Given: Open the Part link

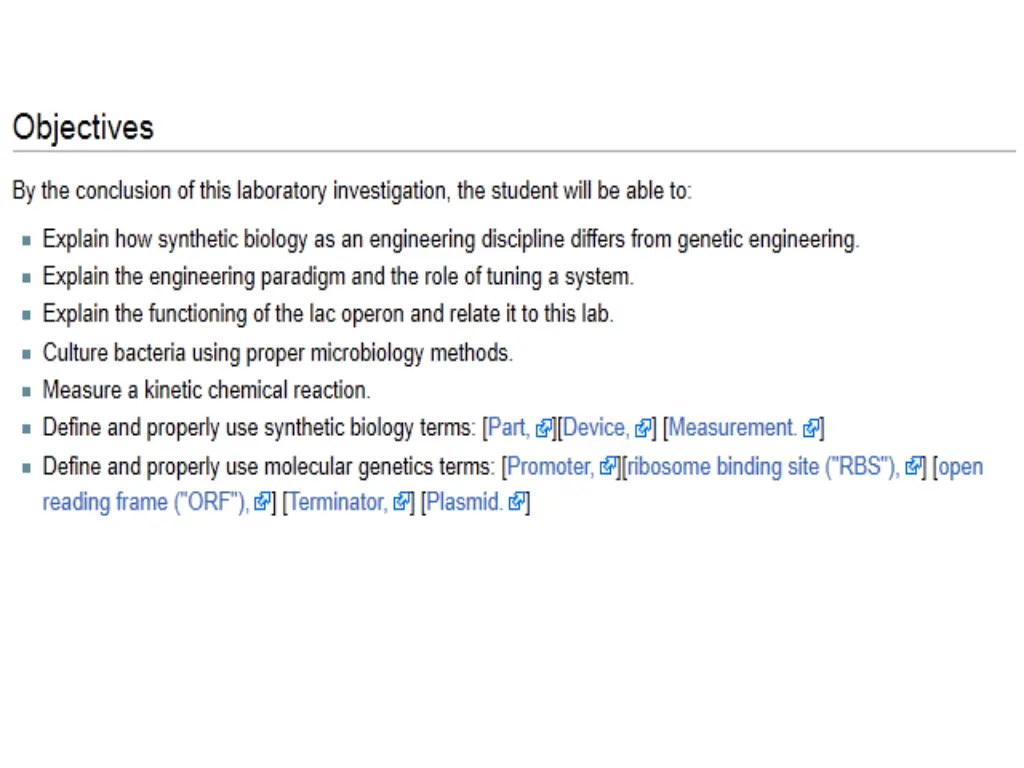Looking at the screenshot, I should tap(509, 428).
